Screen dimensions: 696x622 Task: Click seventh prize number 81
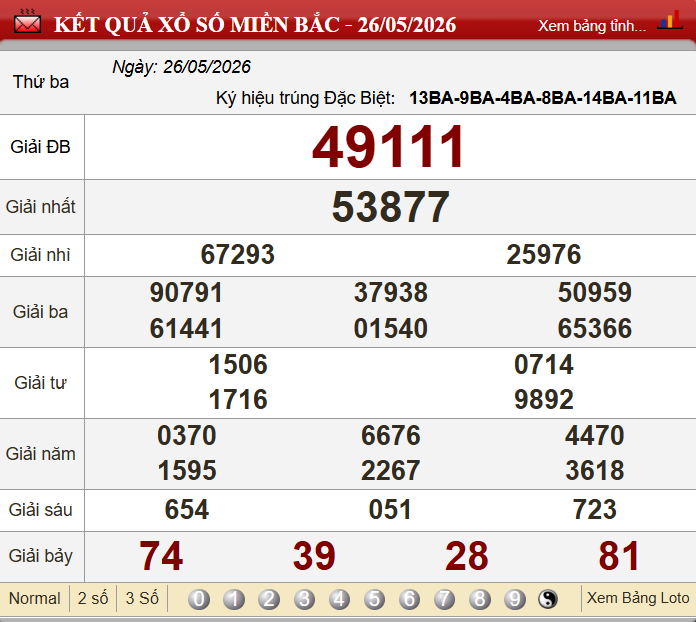[x=619, y=556]
